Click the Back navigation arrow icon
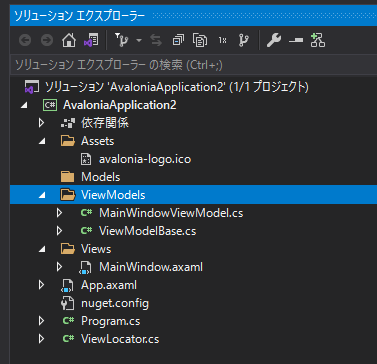377x364 pixels. point(25,41)
